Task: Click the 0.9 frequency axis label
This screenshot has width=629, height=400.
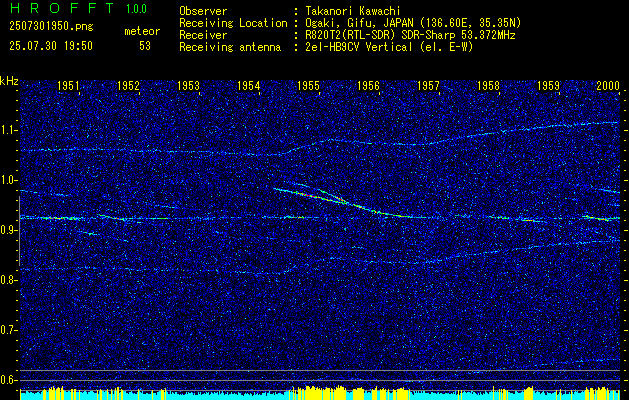Action: tap(7, 230)
